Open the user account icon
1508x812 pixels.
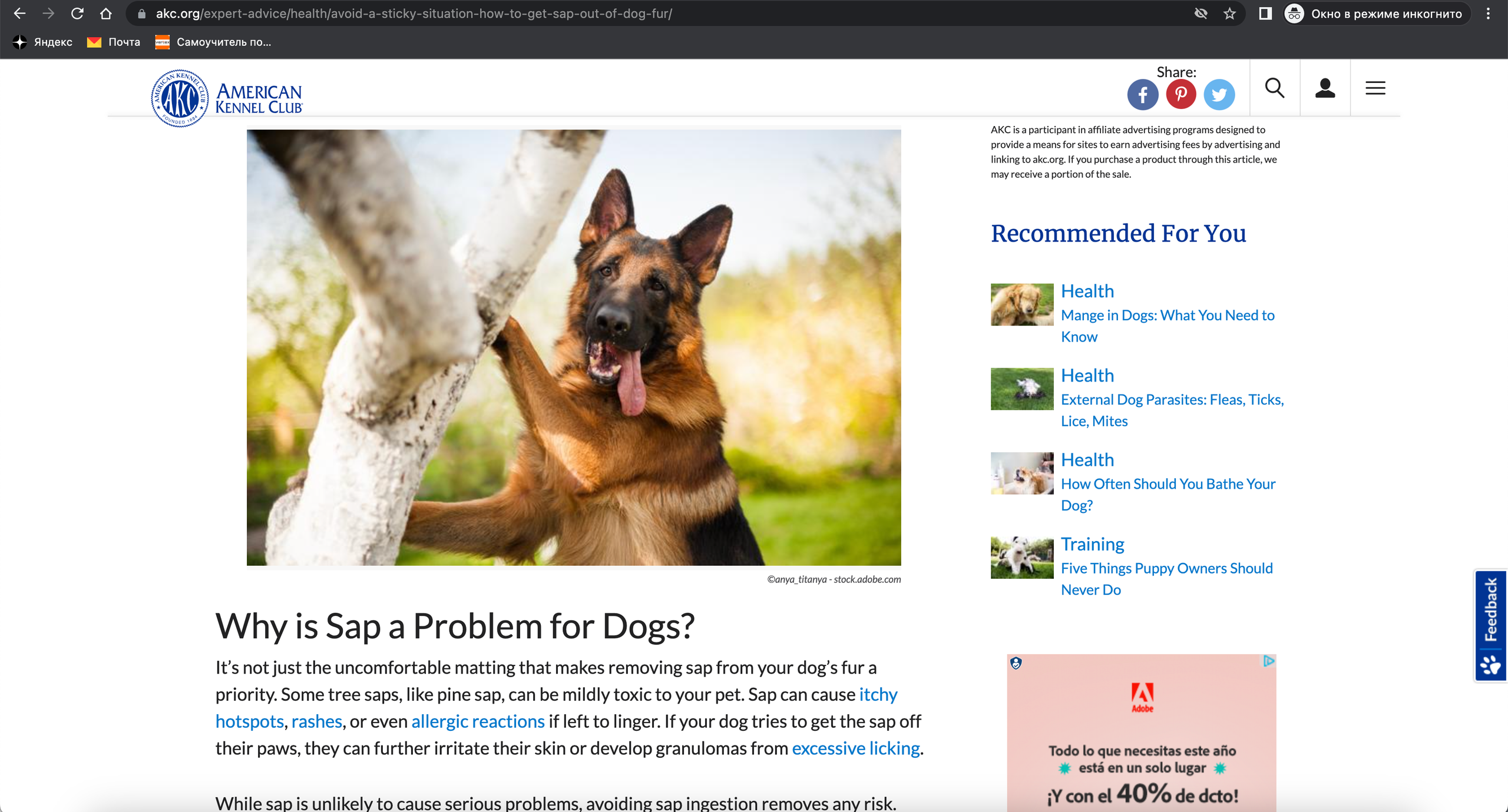click(x=1325, y=88)
